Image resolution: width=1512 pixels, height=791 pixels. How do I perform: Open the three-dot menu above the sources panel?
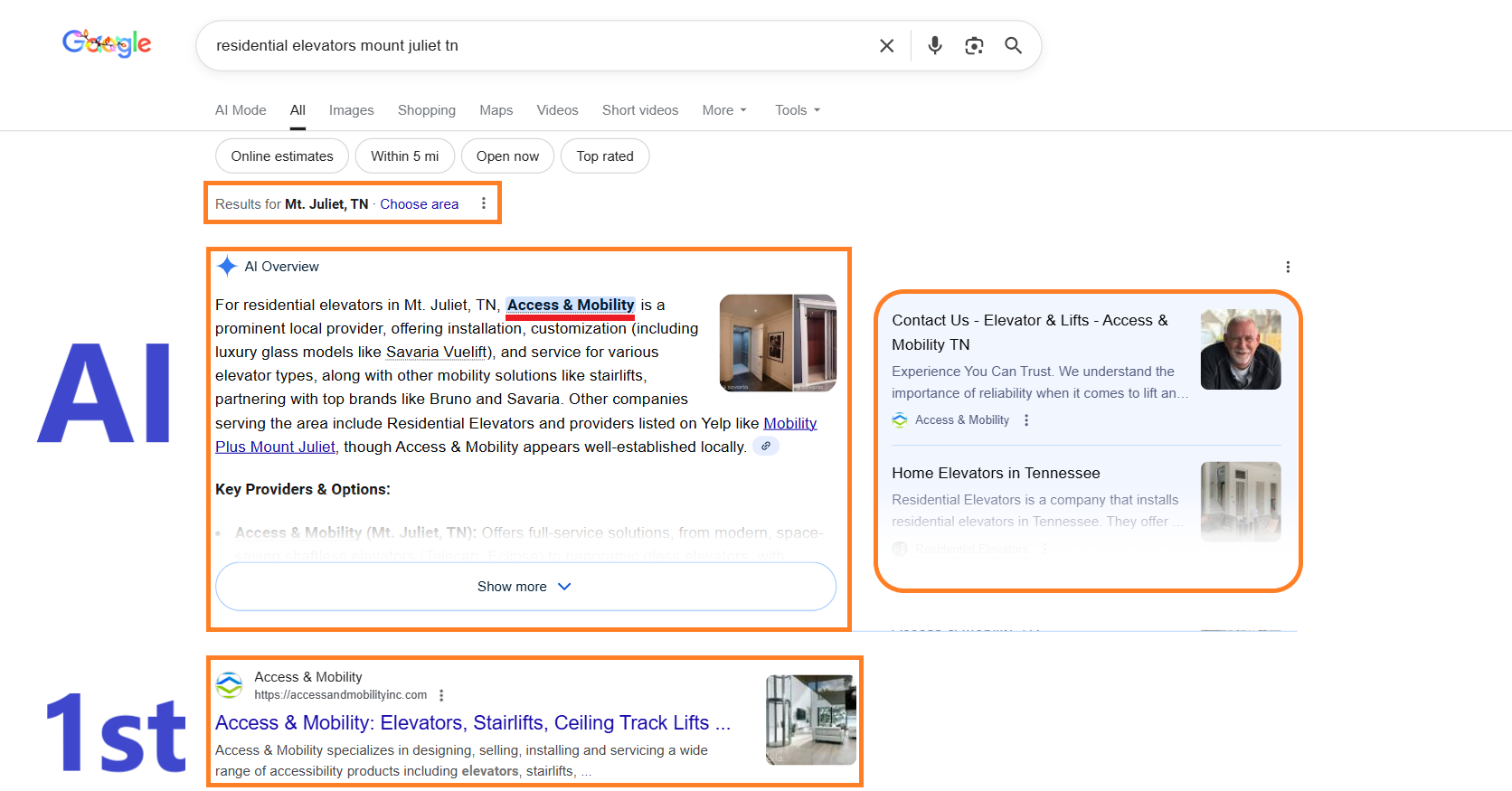[1288, 267]
